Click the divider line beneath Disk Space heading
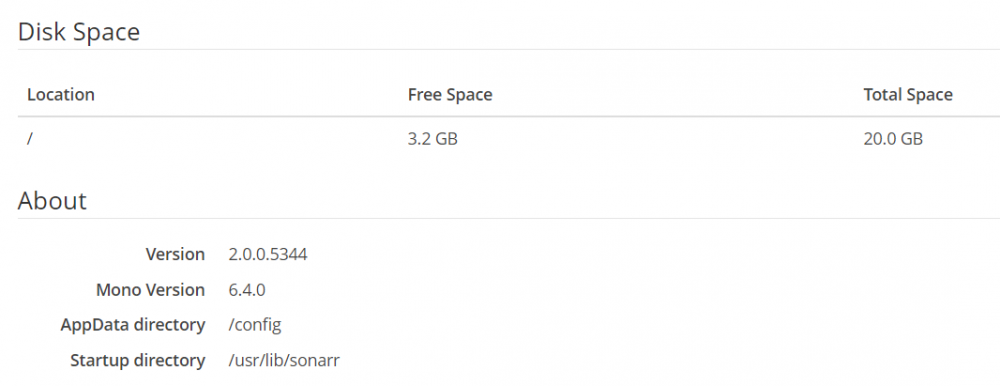1000x386 pixels. (x=509, y=49)
